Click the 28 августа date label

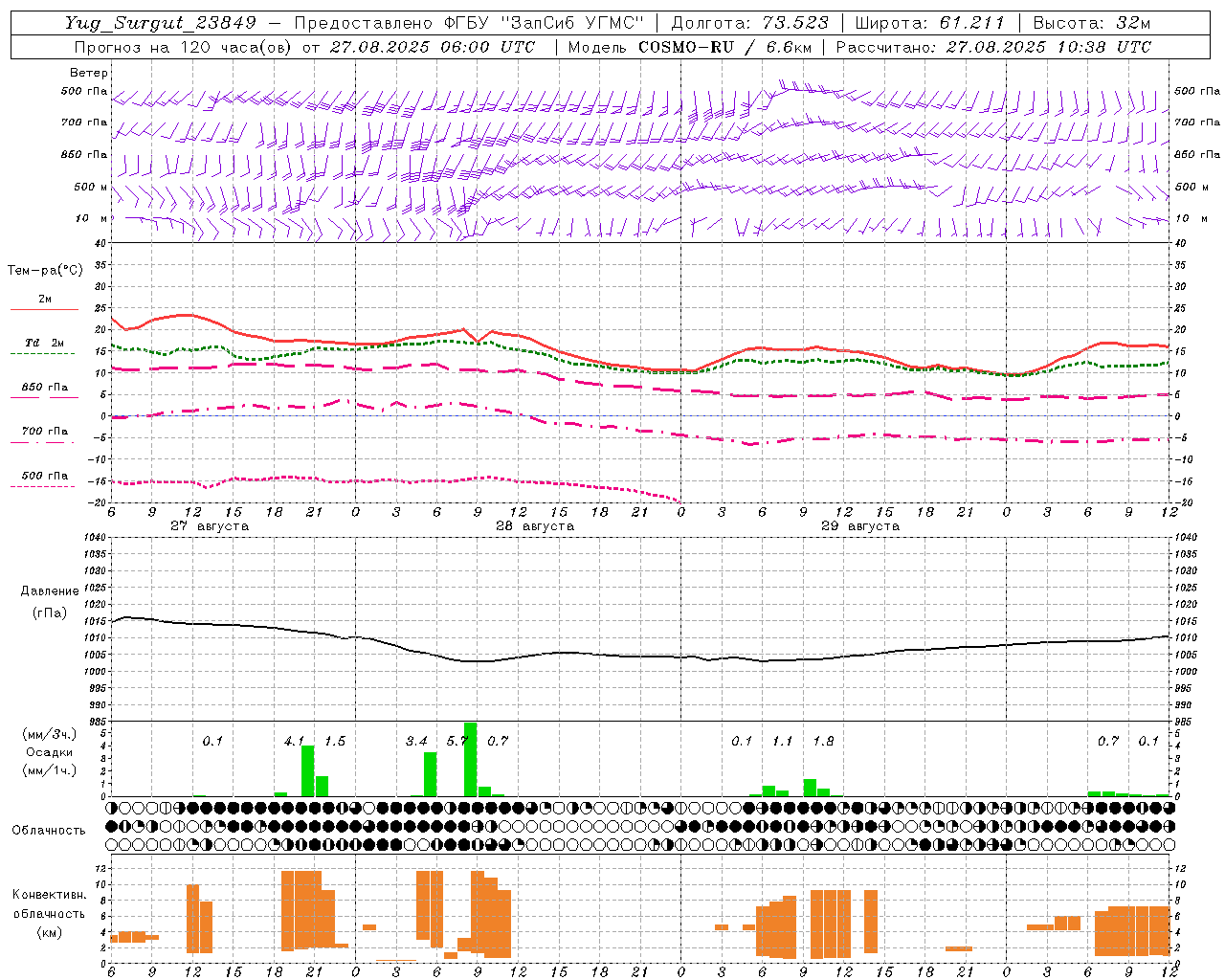pyautogui.click(x=535, y=526)
